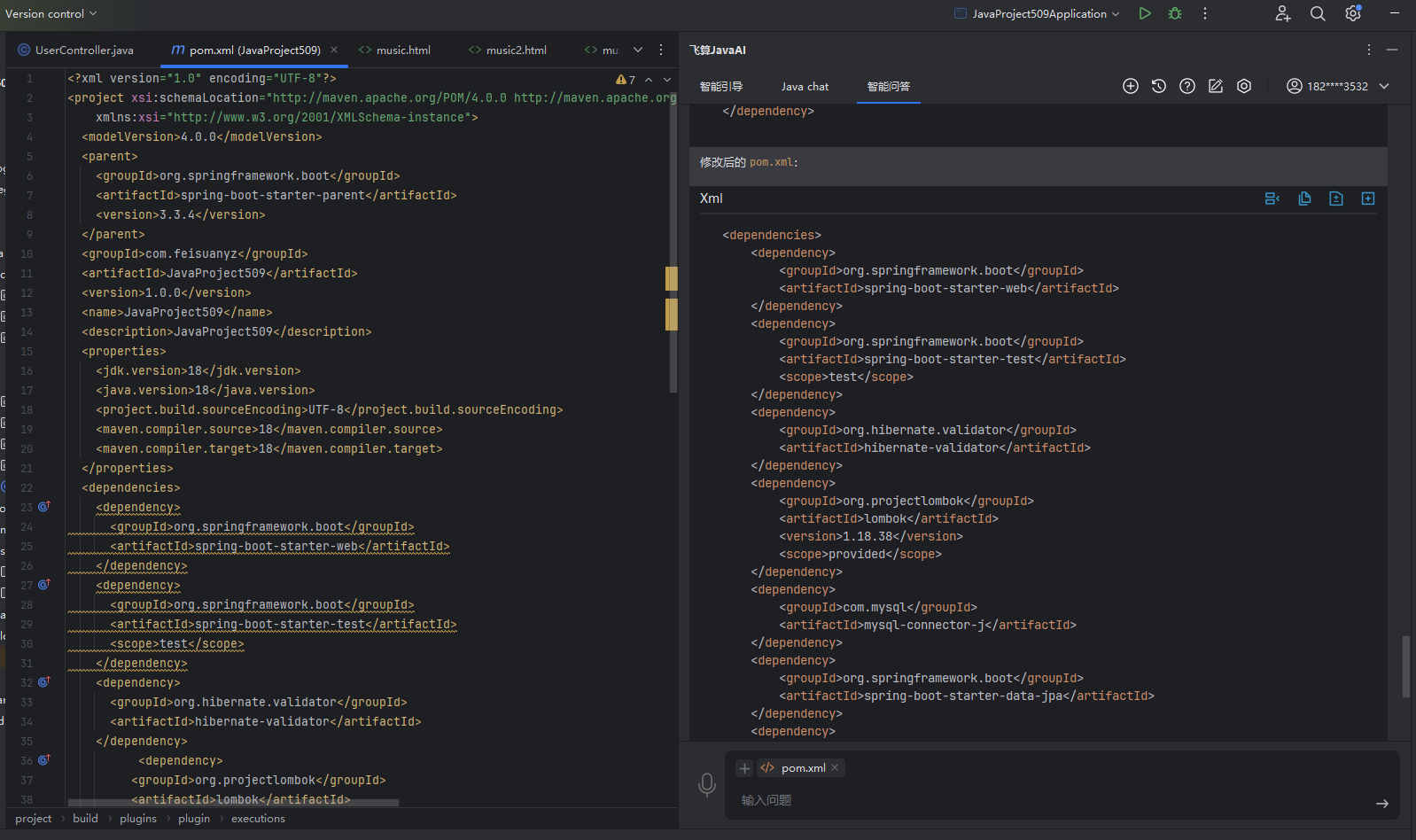The height and width of the screenshot is (840, 1416).
Task: Click the user account avatar icon
Action: tap(1295, 86)
